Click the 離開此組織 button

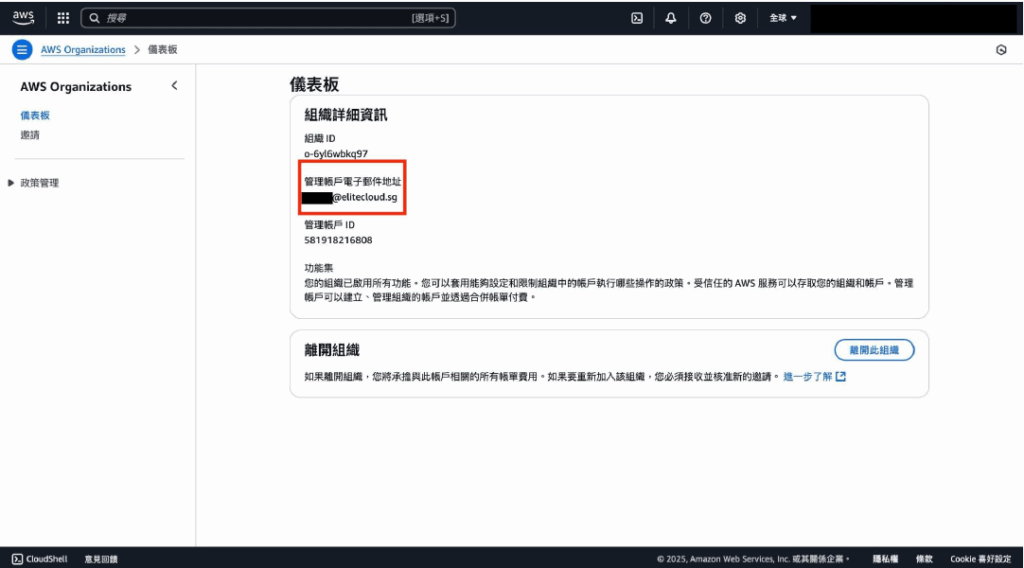[874, 350]
